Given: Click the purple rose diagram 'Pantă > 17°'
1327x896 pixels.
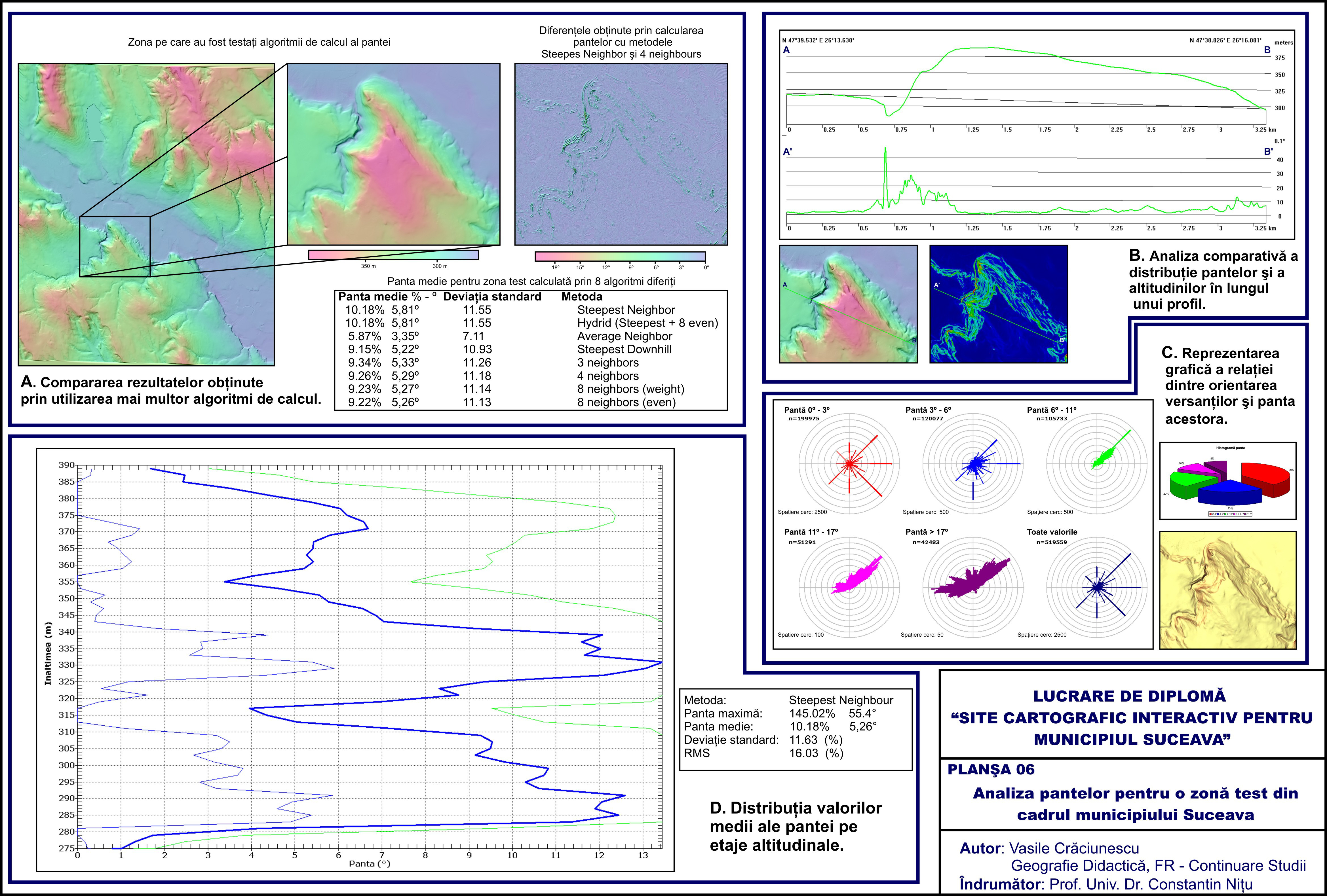Looking at the screenshot, I should 973,587.
